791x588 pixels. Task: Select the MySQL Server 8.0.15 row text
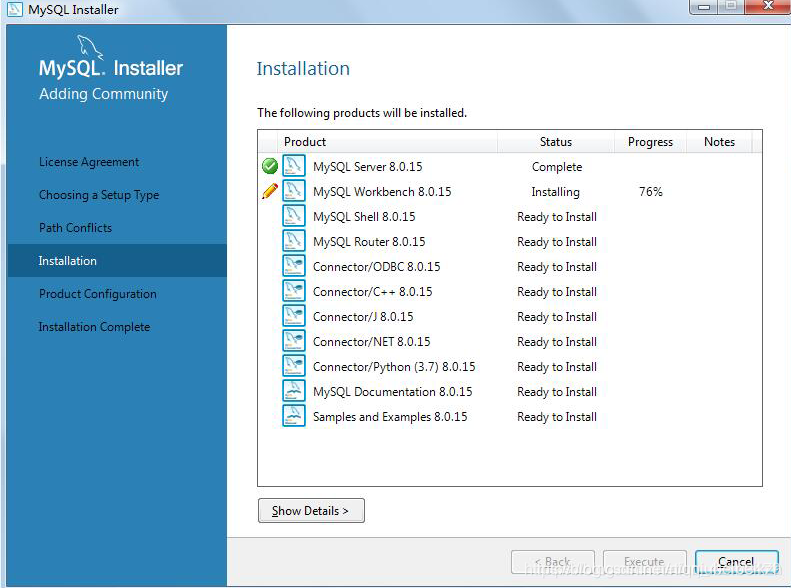(x=368, y=166)
